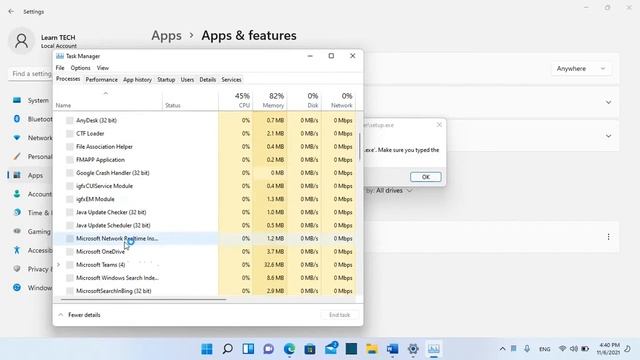Switch to Settings gear on the taskbar

[x=413, y=349]
